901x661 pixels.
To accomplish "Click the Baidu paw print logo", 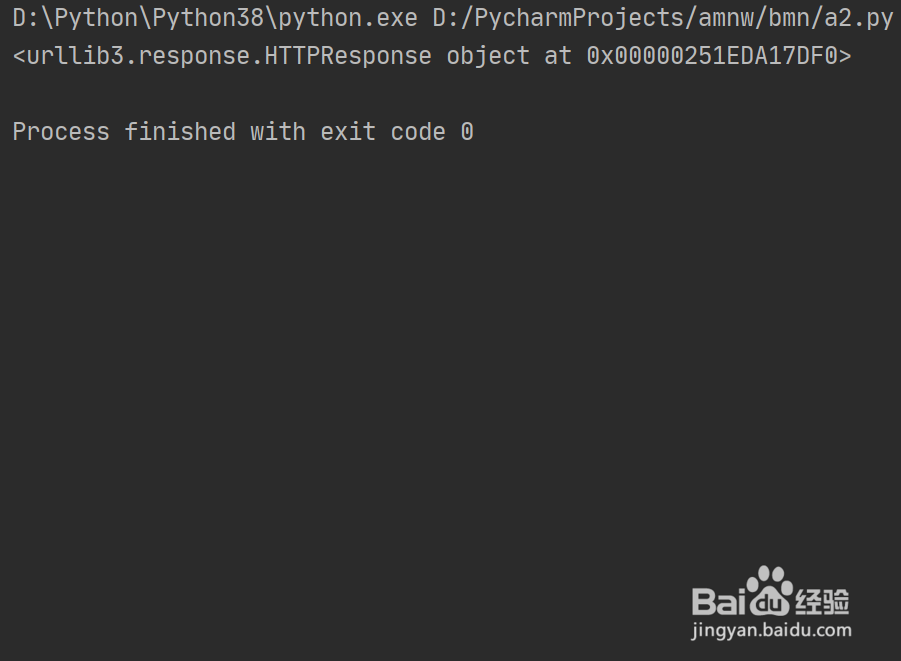I will (769, 591).
